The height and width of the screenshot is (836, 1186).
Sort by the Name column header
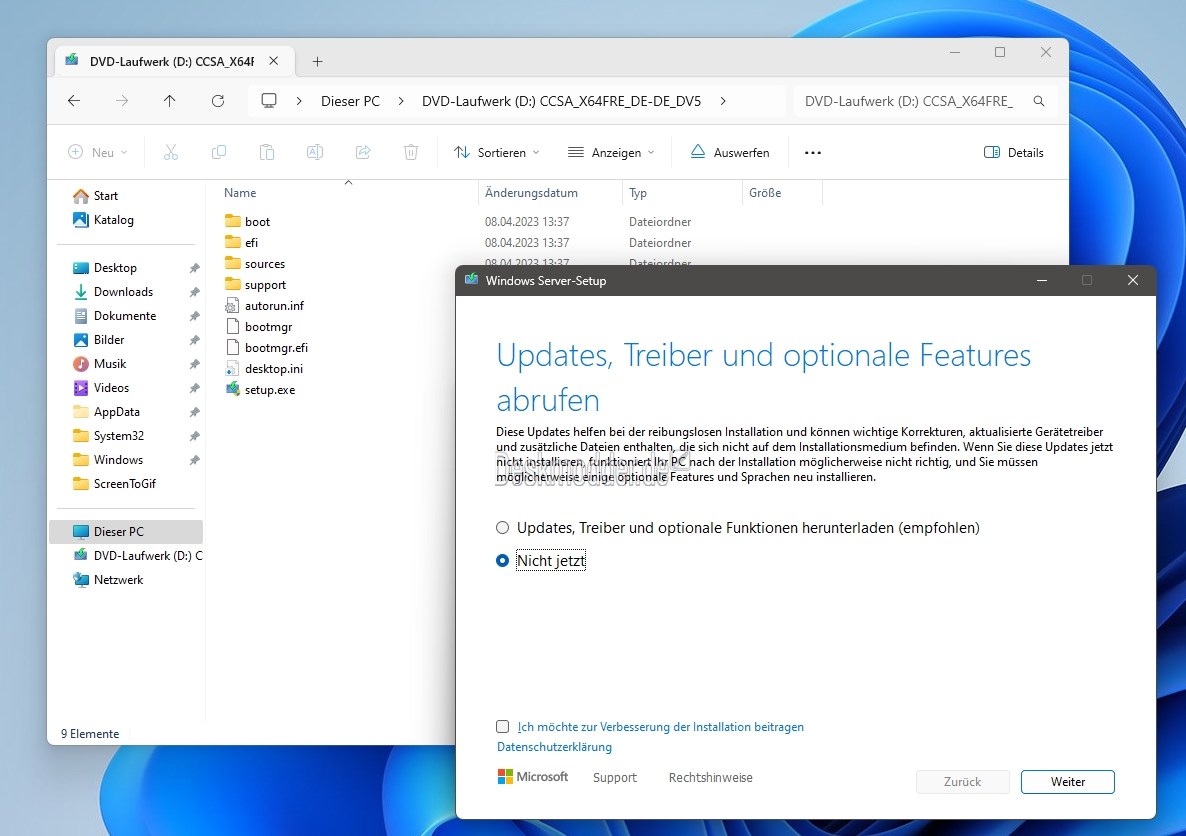pos(241,193)
